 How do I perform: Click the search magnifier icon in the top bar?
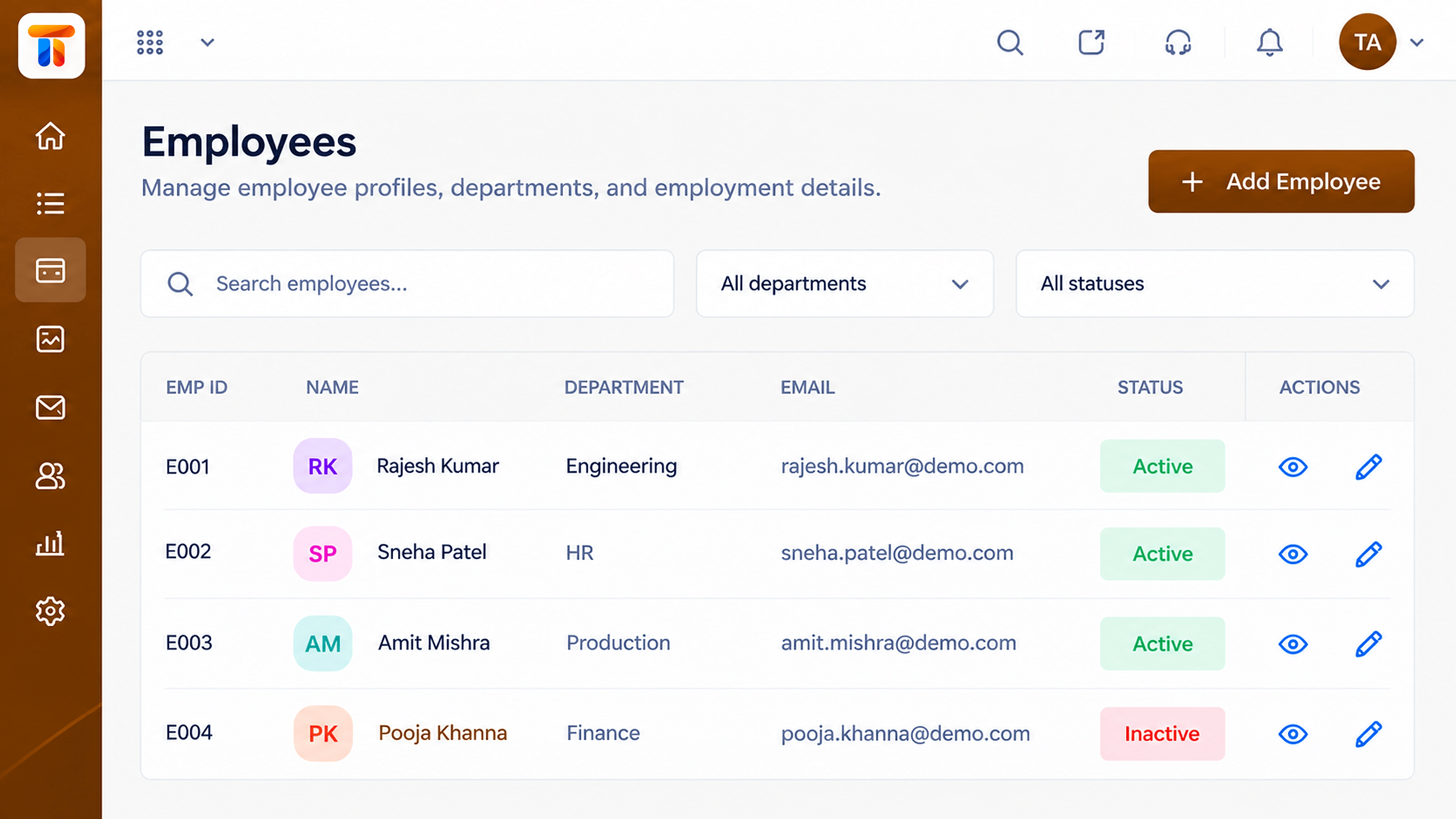pyautogui.click(x=1010, y=42)
